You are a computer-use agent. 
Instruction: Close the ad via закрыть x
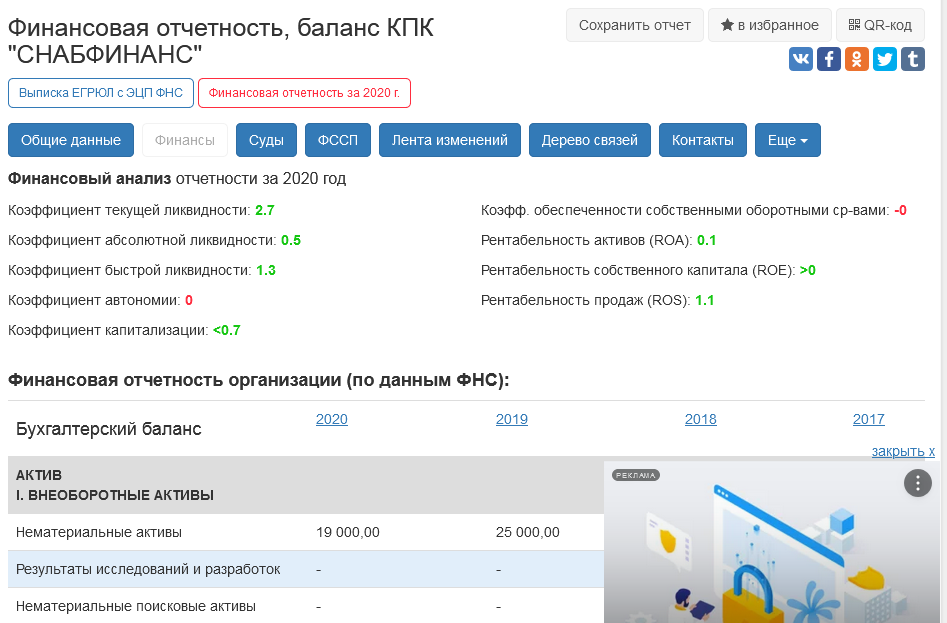pos(903,452)
